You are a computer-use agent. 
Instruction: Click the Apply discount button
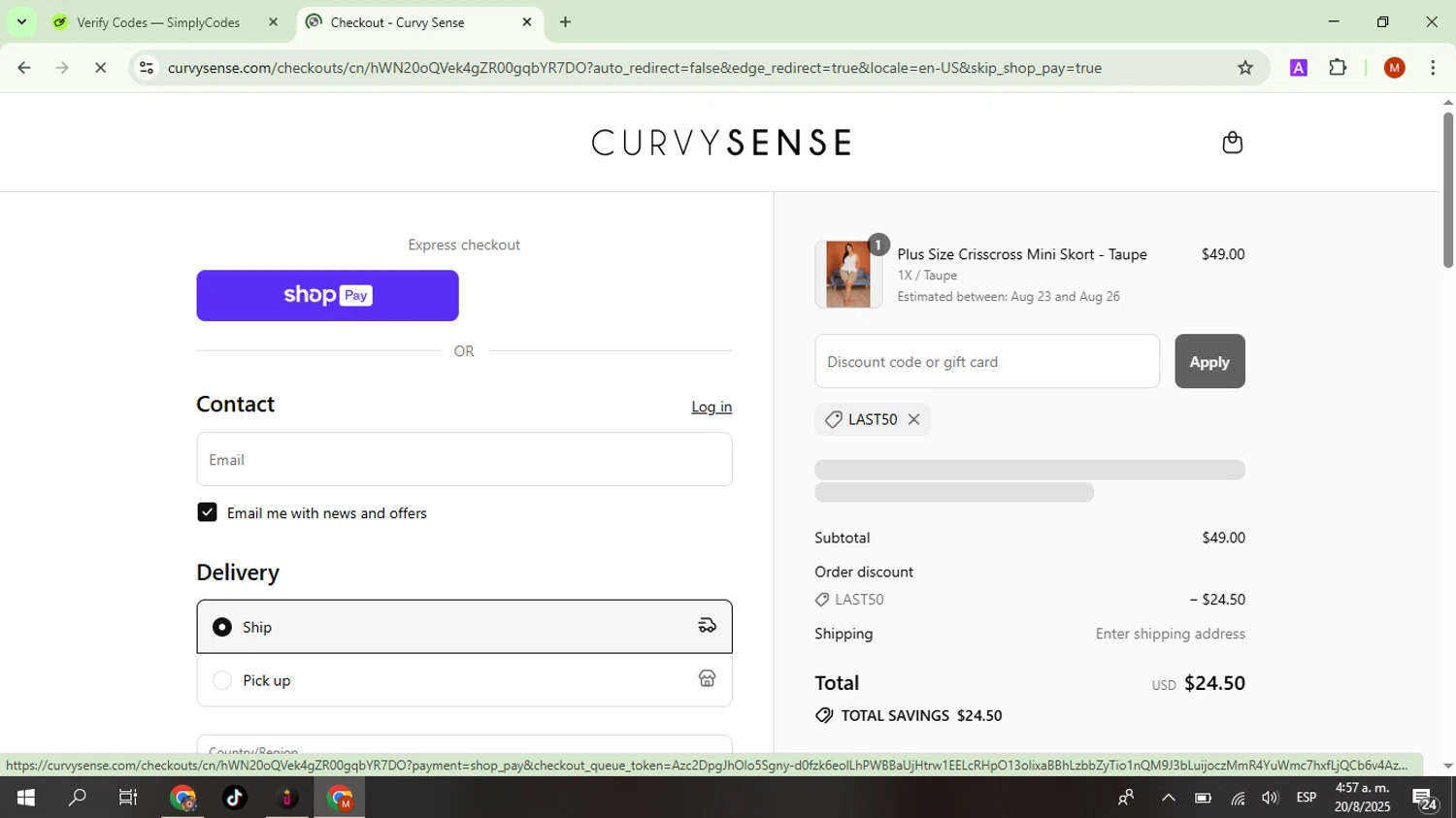[x=1209, y=361]
